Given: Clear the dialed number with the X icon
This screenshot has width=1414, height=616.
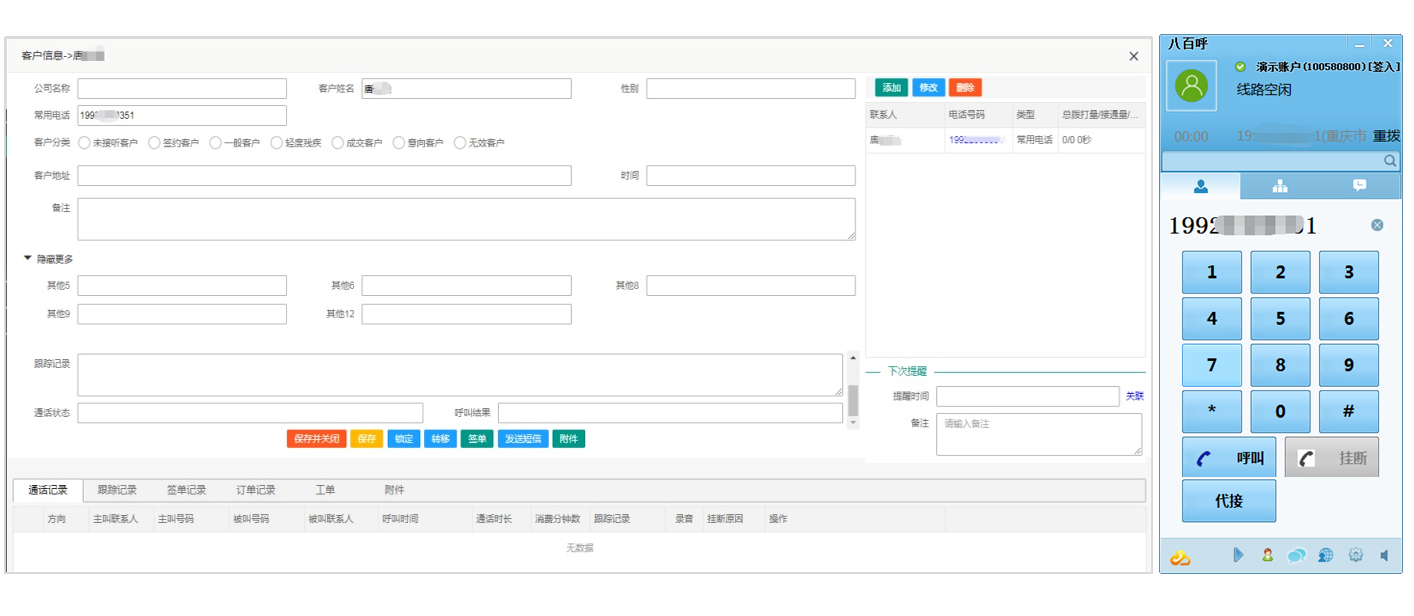Looking at the screenshot, I should [1377, 226].
